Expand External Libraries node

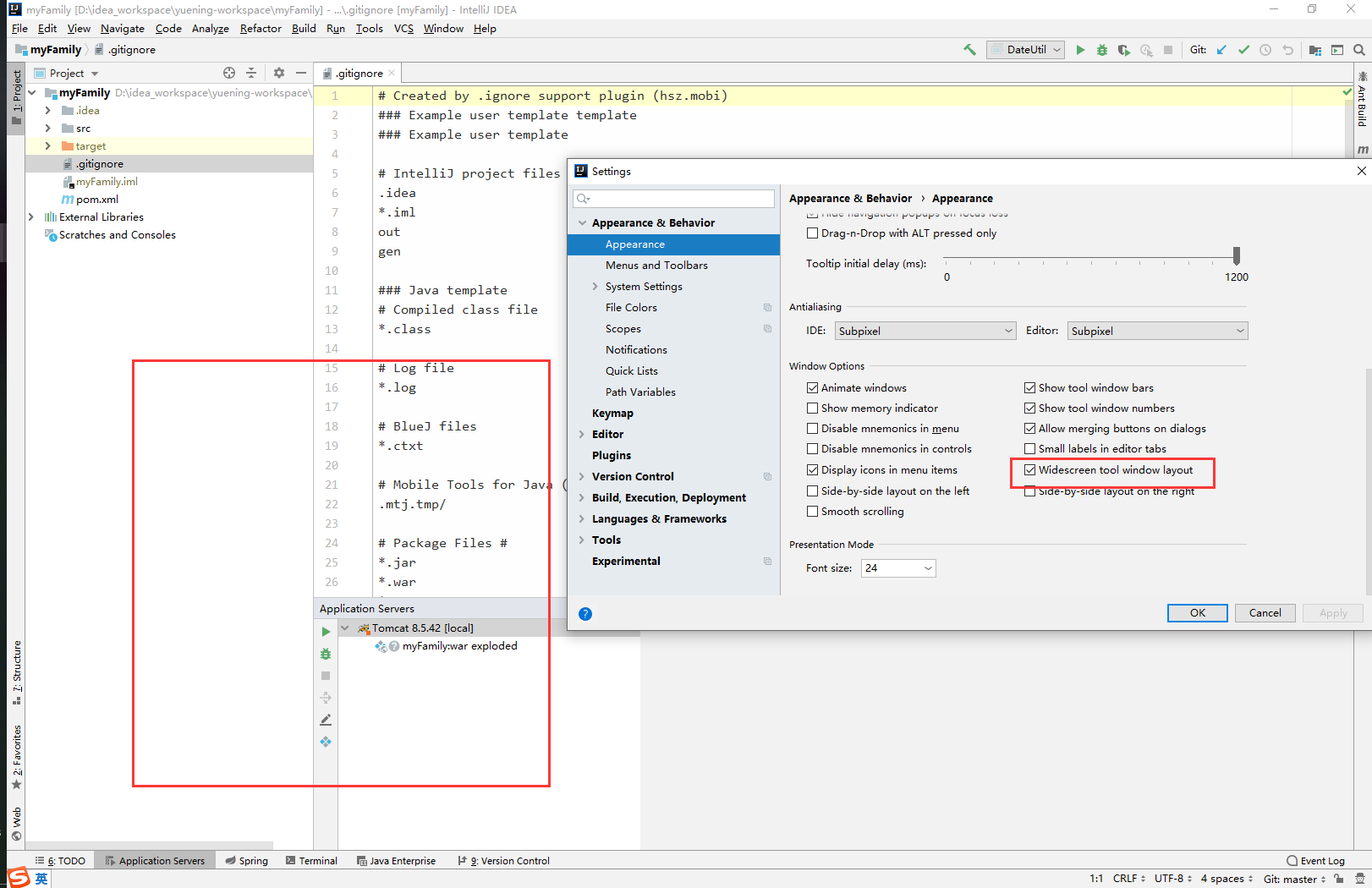click(x=31, y=217)
